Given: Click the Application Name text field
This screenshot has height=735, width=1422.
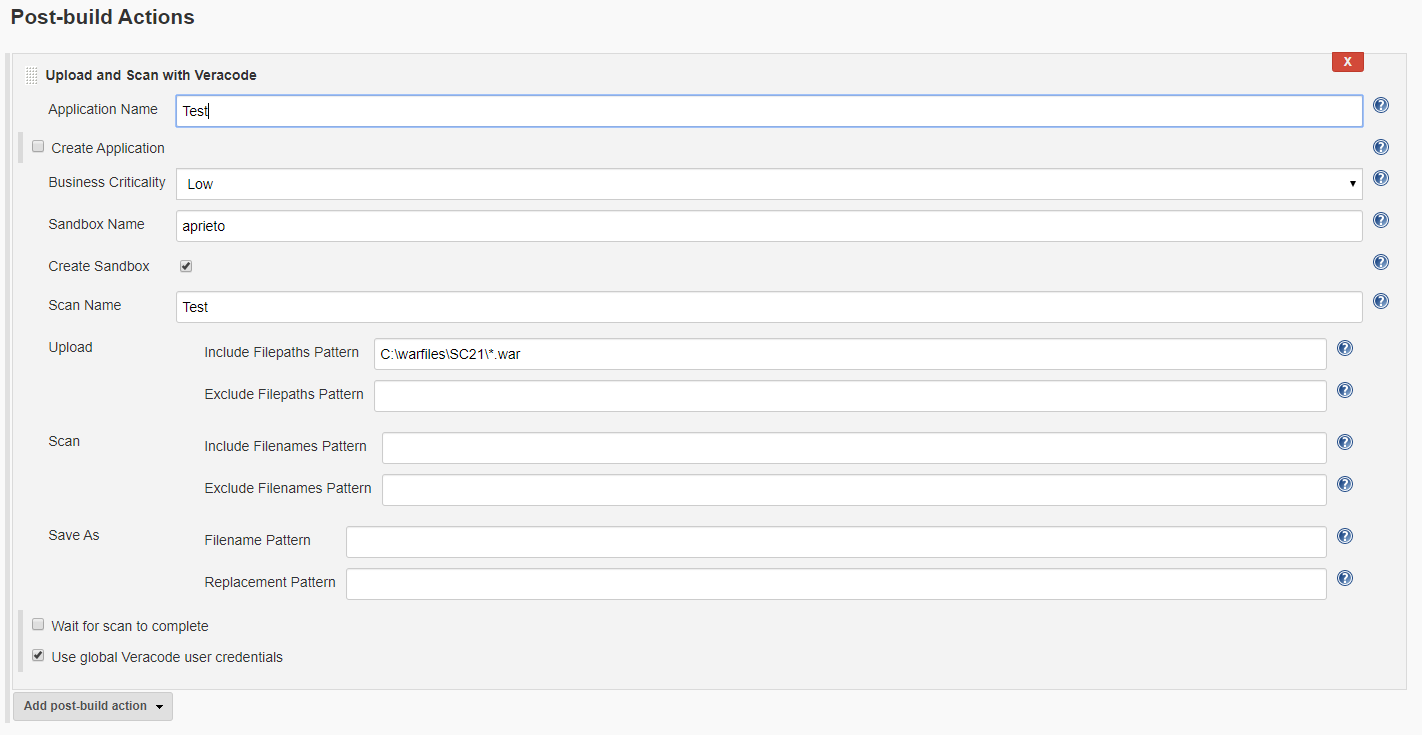Looking at the screenshot, I should coord(768,111).
